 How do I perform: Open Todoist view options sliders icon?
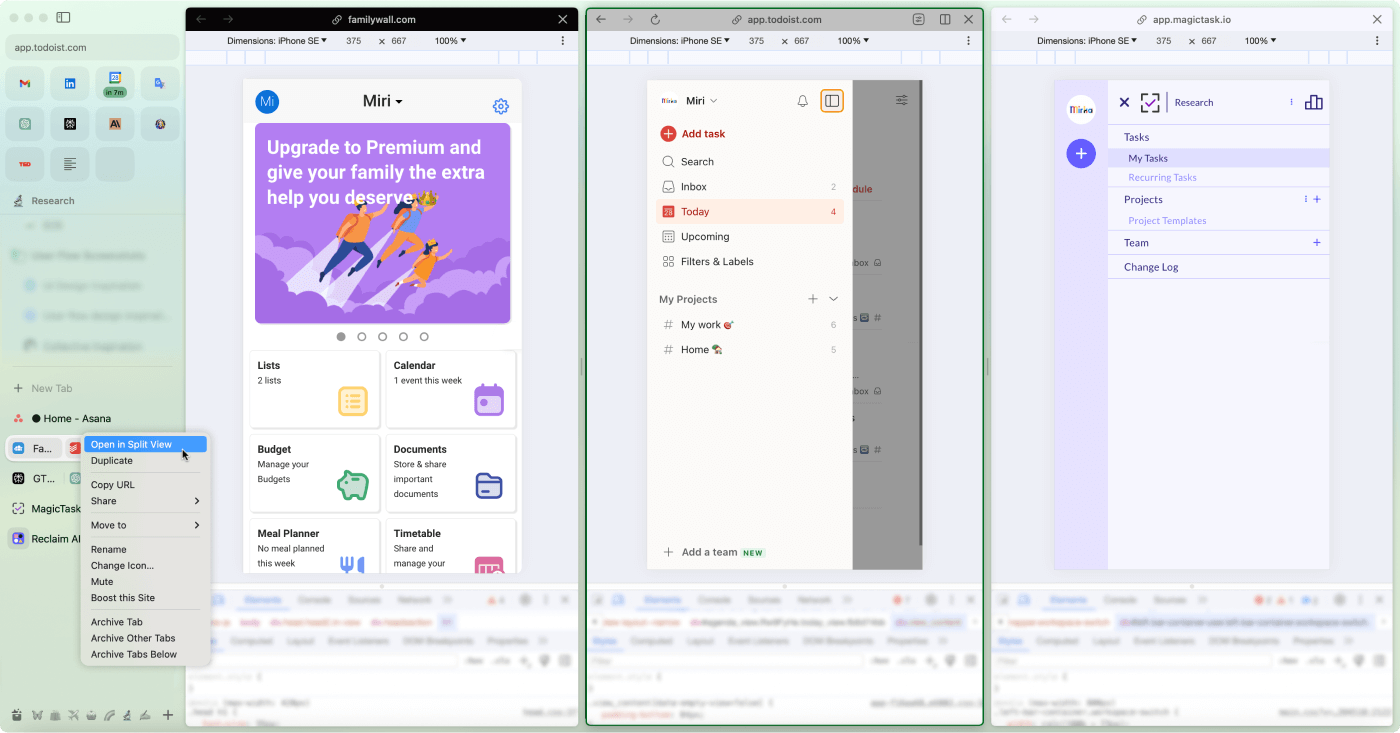coord(902,101)
